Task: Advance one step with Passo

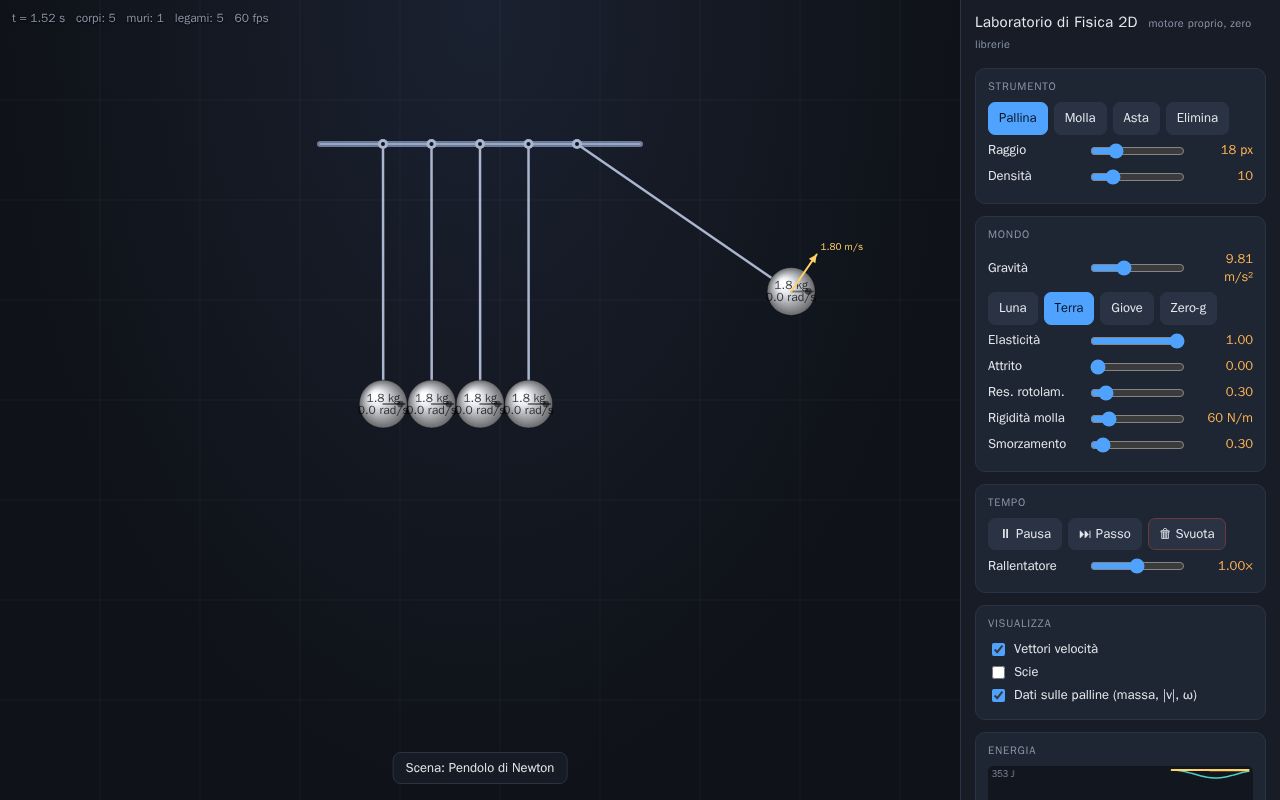Action: point(1105,534)
